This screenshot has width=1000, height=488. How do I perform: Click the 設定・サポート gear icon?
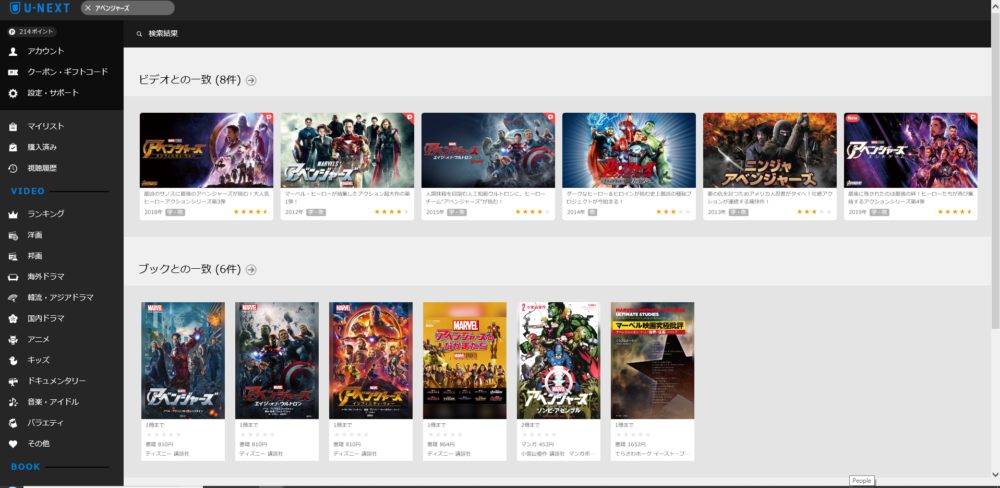[13, 93]
